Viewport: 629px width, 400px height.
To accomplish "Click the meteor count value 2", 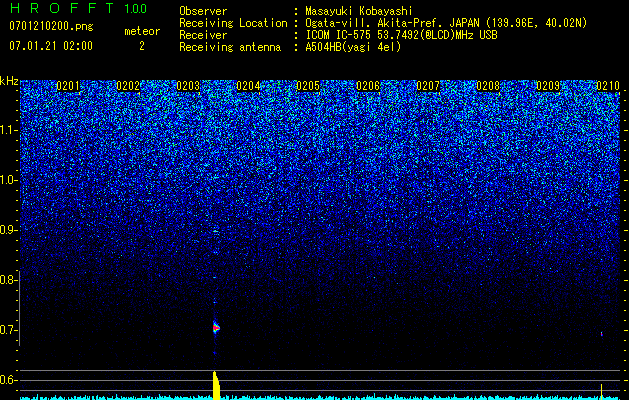I will click(x=142, y=46).
